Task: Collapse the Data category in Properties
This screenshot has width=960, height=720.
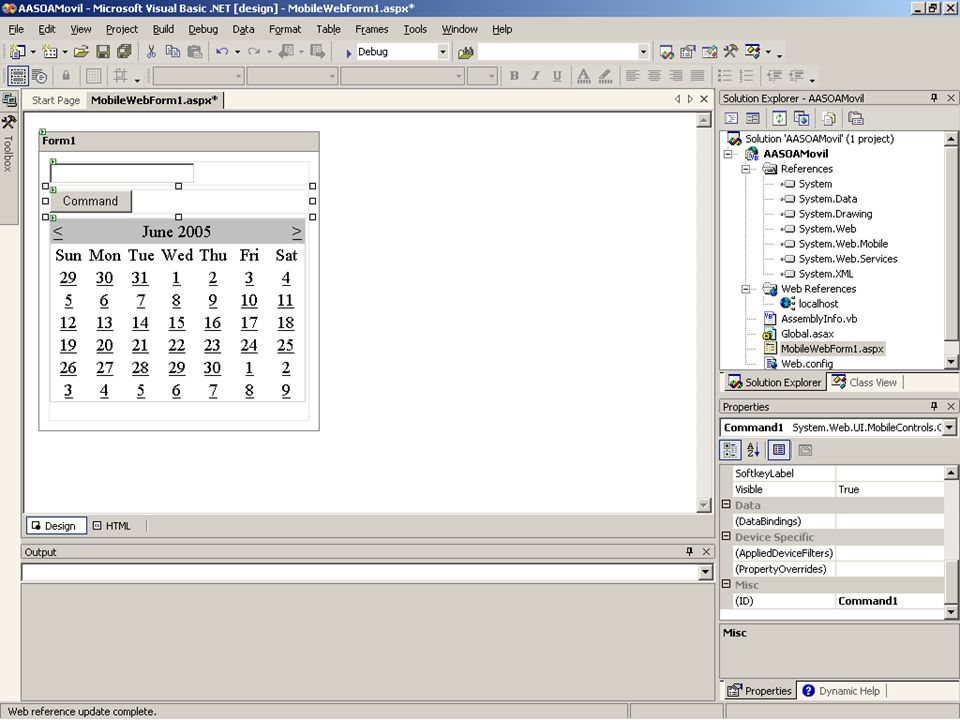Action: click(x=726, y=504)
